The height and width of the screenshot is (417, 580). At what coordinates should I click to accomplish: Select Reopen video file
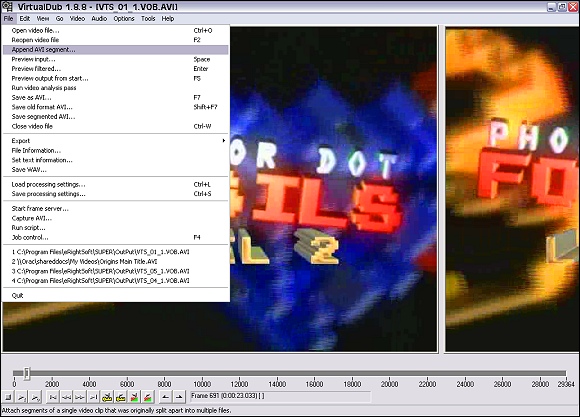pos(115,40)
